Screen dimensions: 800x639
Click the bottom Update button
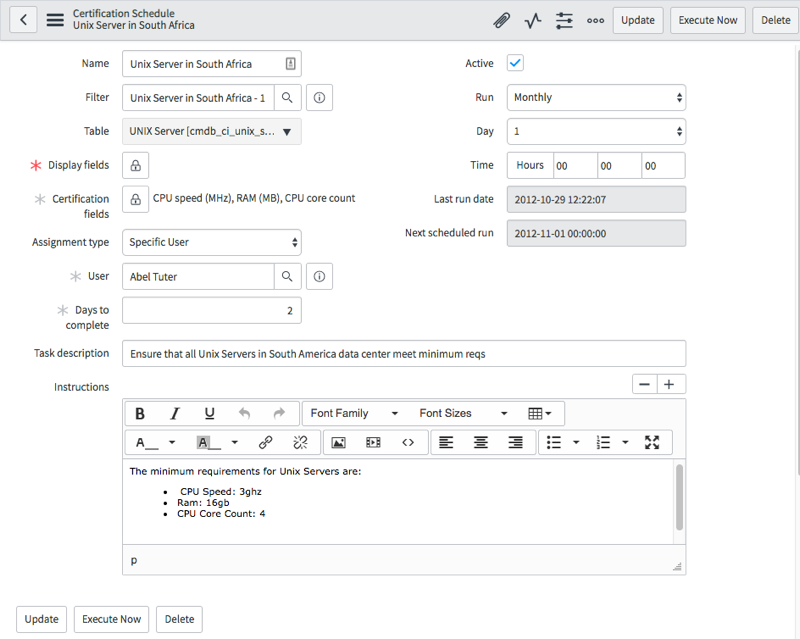tap(41, 619)
